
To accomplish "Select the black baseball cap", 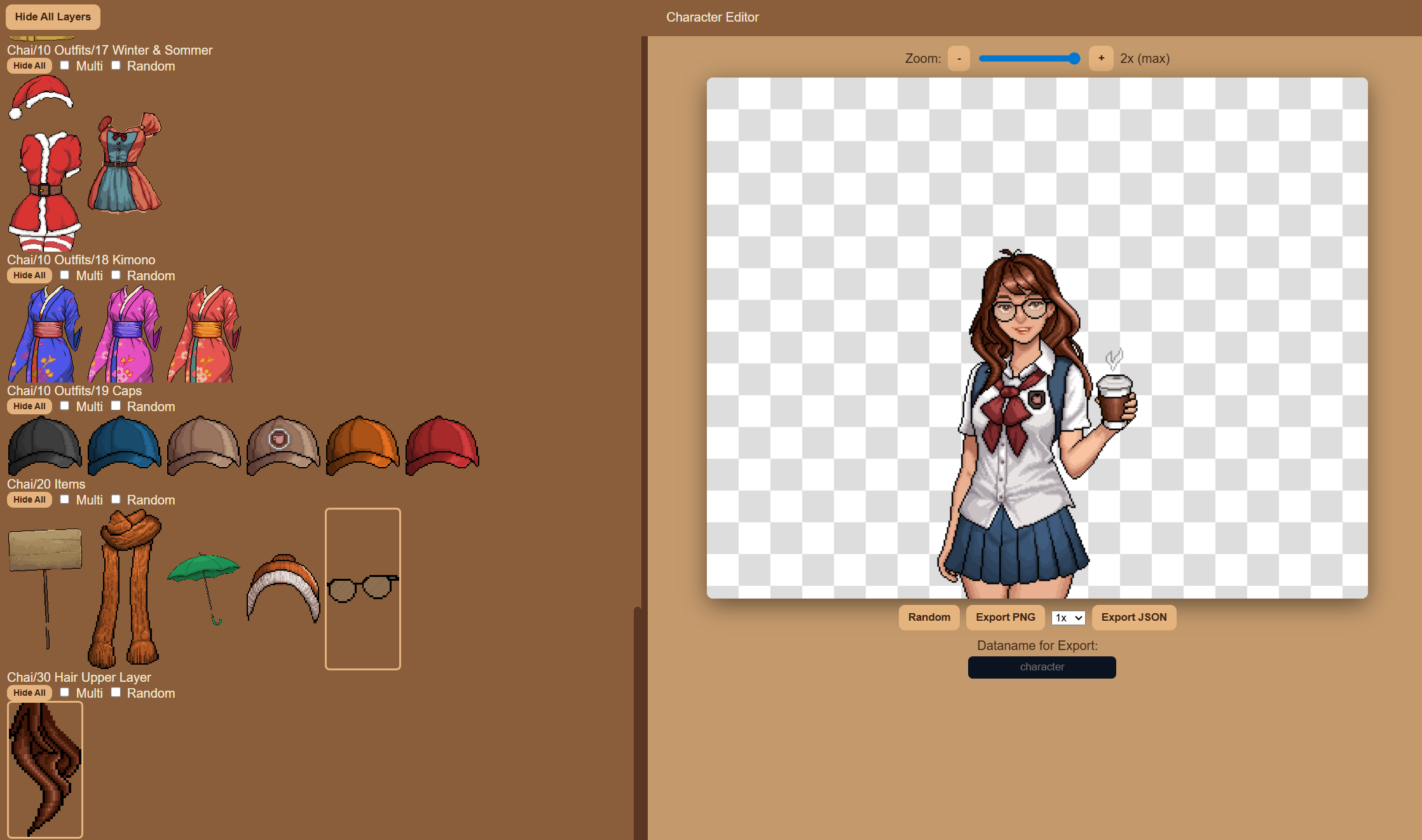I will point(44,445).
